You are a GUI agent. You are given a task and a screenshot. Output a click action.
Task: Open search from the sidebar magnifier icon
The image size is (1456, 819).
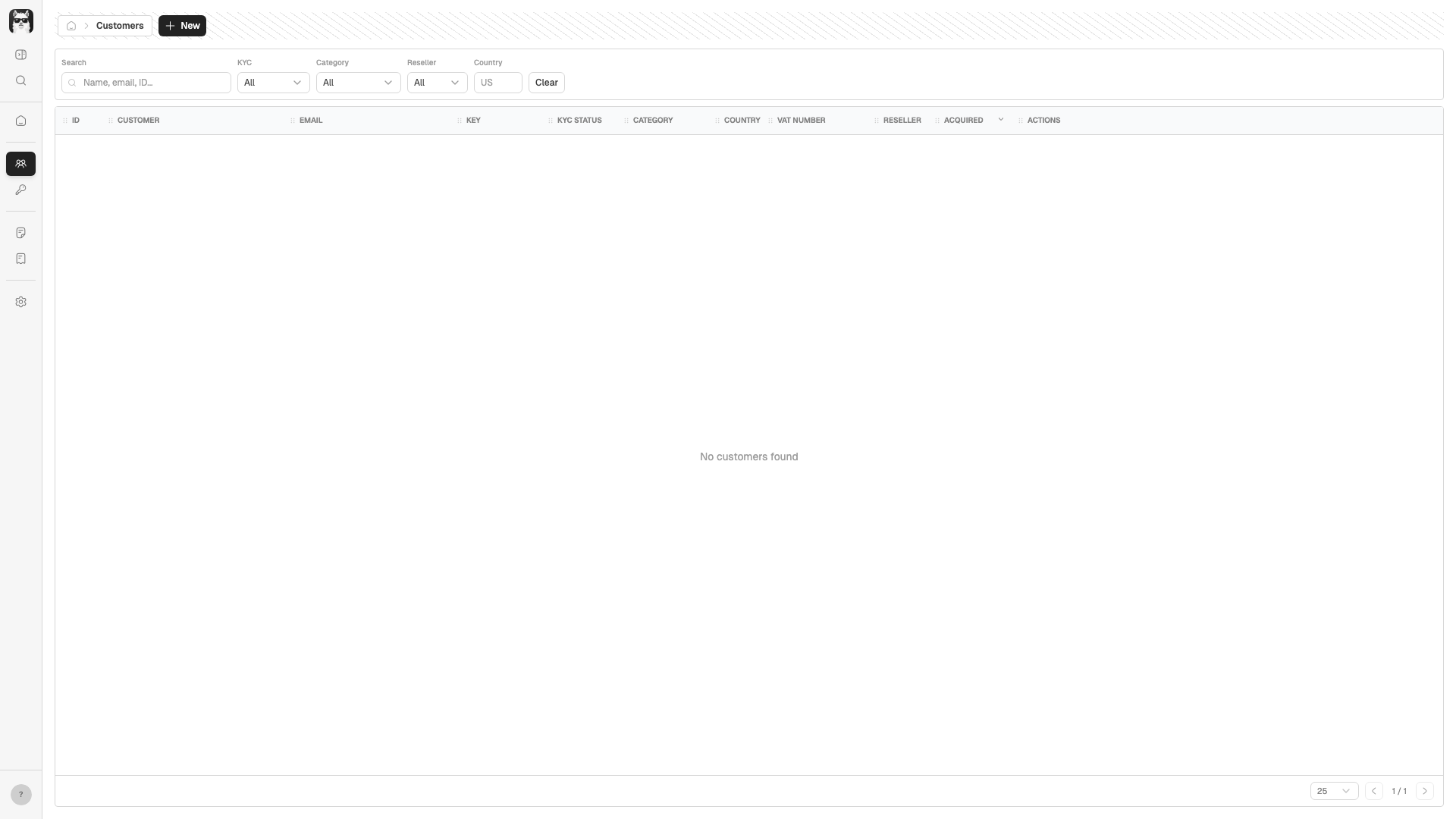pos(20,80)
